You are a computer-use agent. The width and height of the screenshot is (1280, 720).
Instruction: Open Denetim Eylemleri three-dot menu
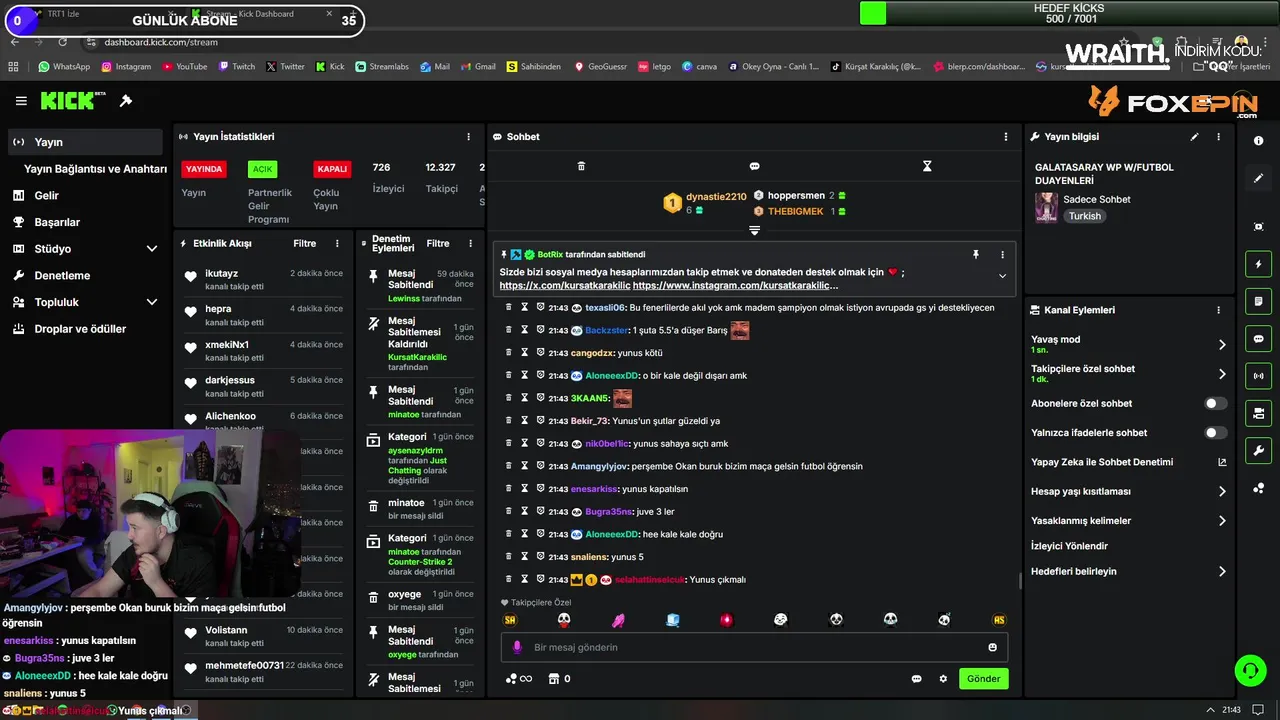click(x=470, y=243)
